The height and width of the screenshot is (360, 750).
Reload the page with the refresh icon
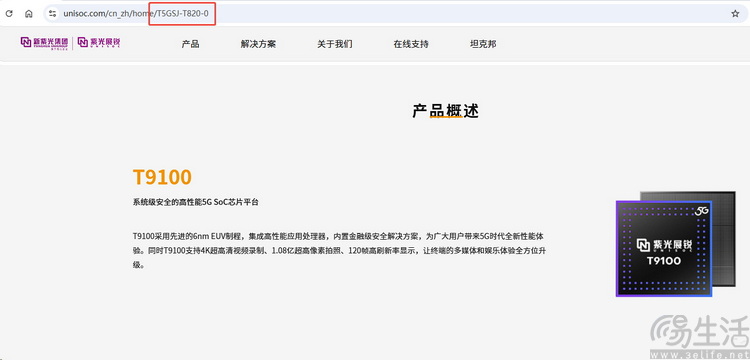click(9, 14)
